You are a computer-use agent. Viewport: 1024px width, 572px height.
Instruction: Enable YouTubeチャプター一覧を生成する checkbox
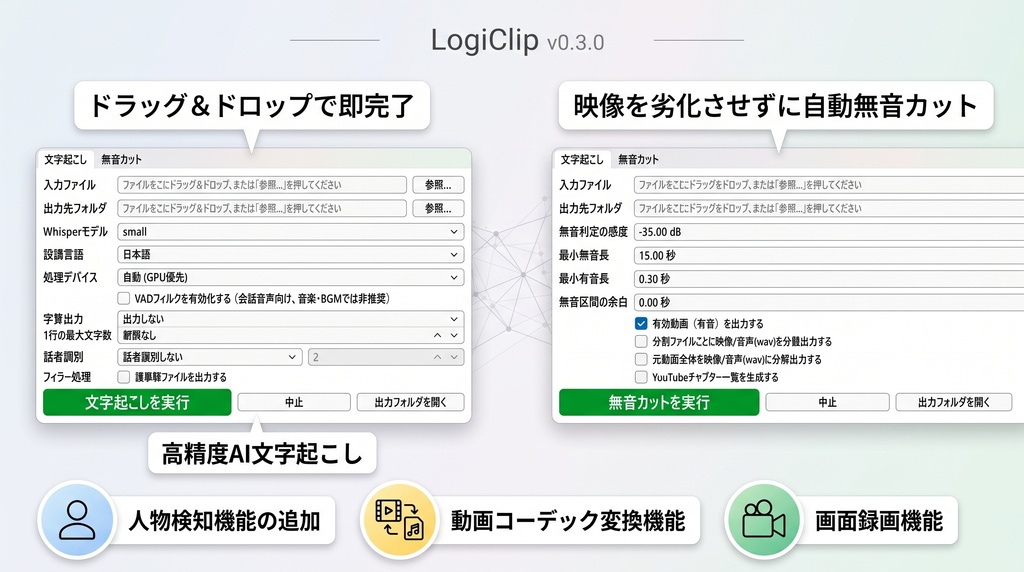641,377
